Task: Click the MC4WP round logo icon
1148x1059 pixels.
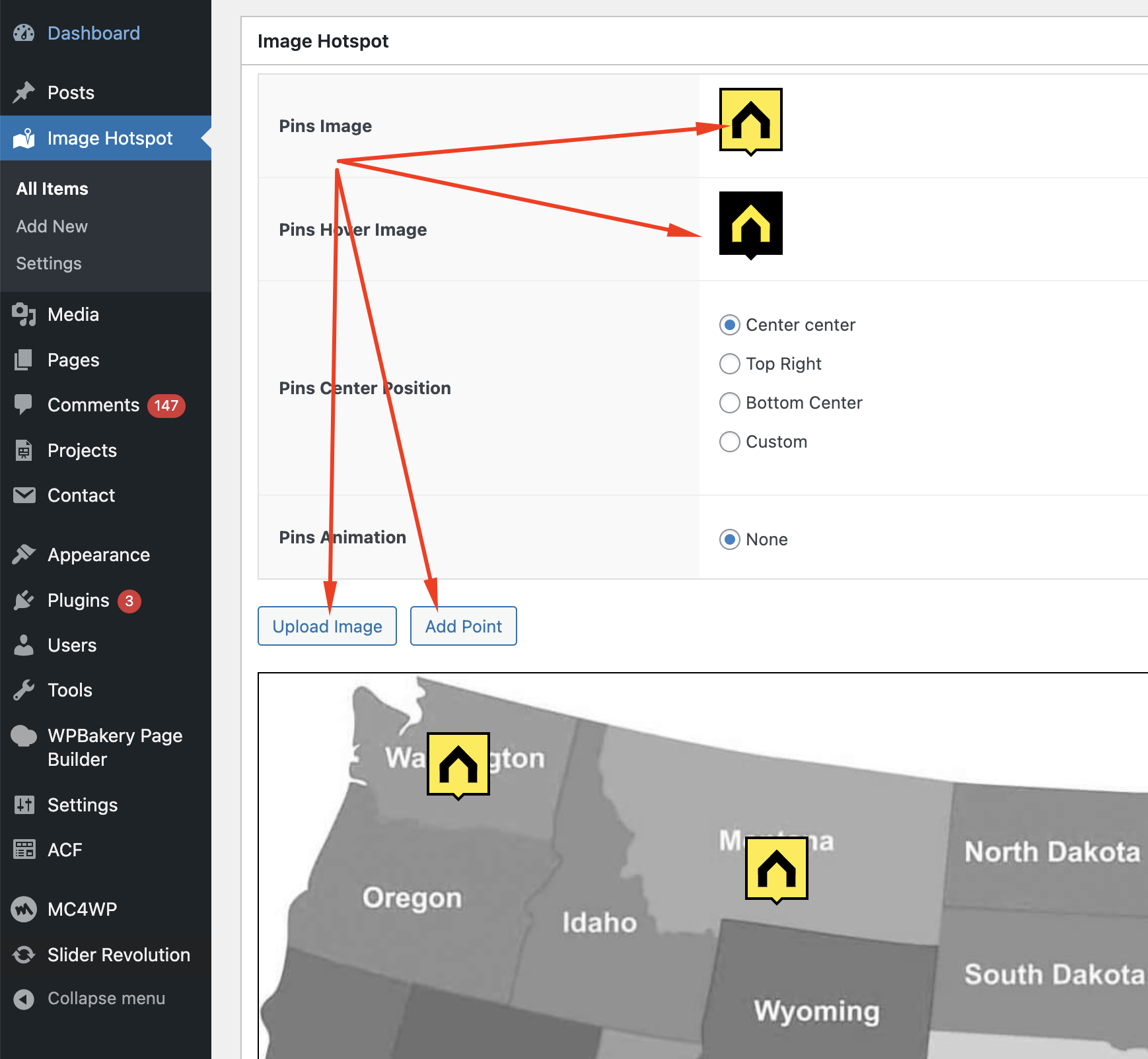Action: point(24,909)
